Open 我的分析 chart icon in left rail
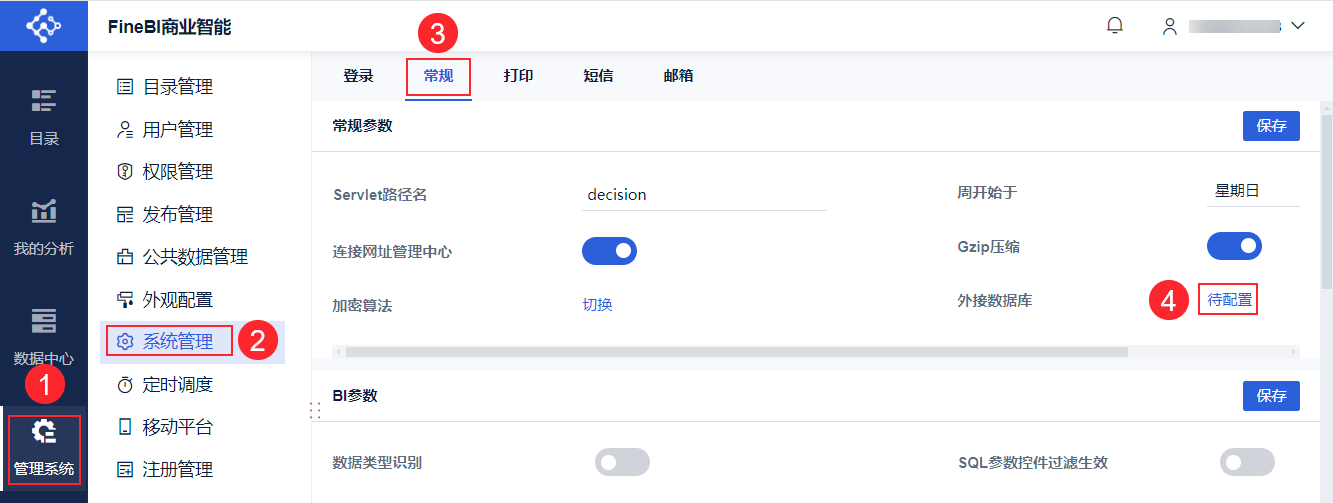The width and height of the screenshot is (1333, 503). coord(43,211)
